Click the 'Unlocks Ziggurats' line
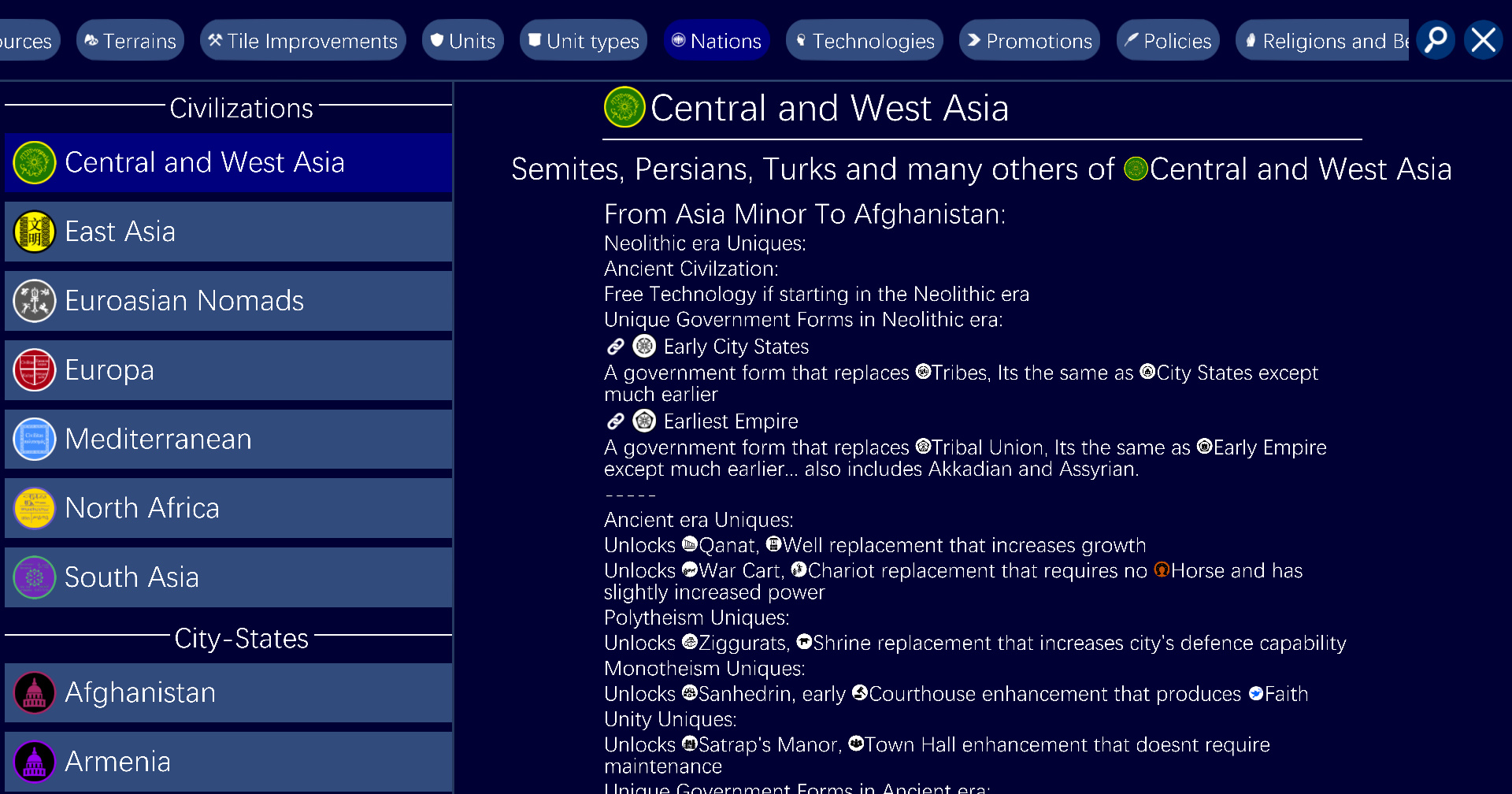This screenshot has width=1512, height=794. (975, 643)
